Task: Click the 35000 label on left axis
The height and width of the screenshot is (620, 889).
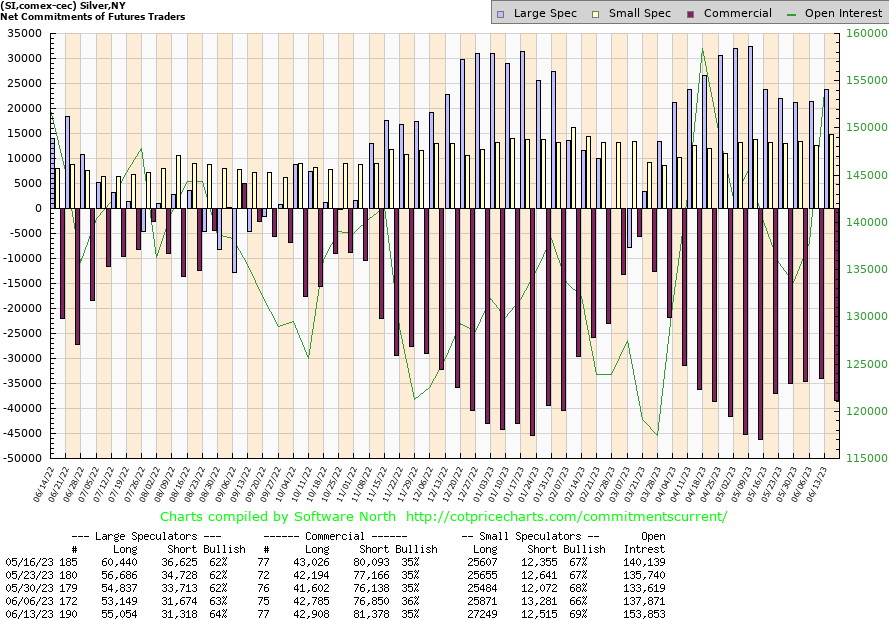Action: coord(26,33)
